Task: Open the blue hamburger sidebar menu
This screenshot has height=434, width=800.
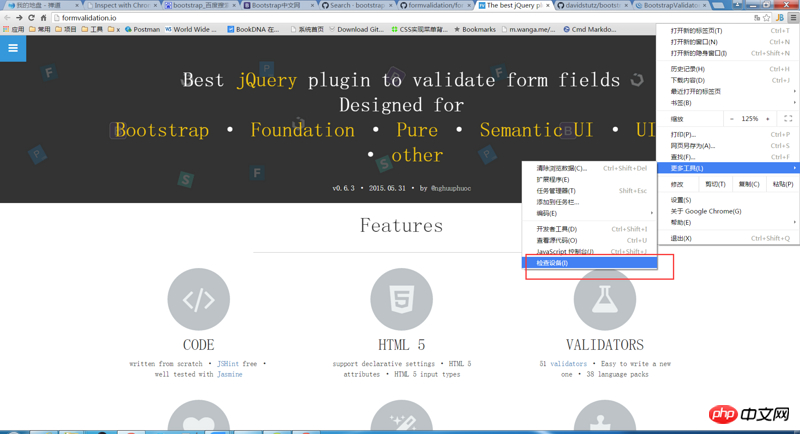Action: pos(13,48)
